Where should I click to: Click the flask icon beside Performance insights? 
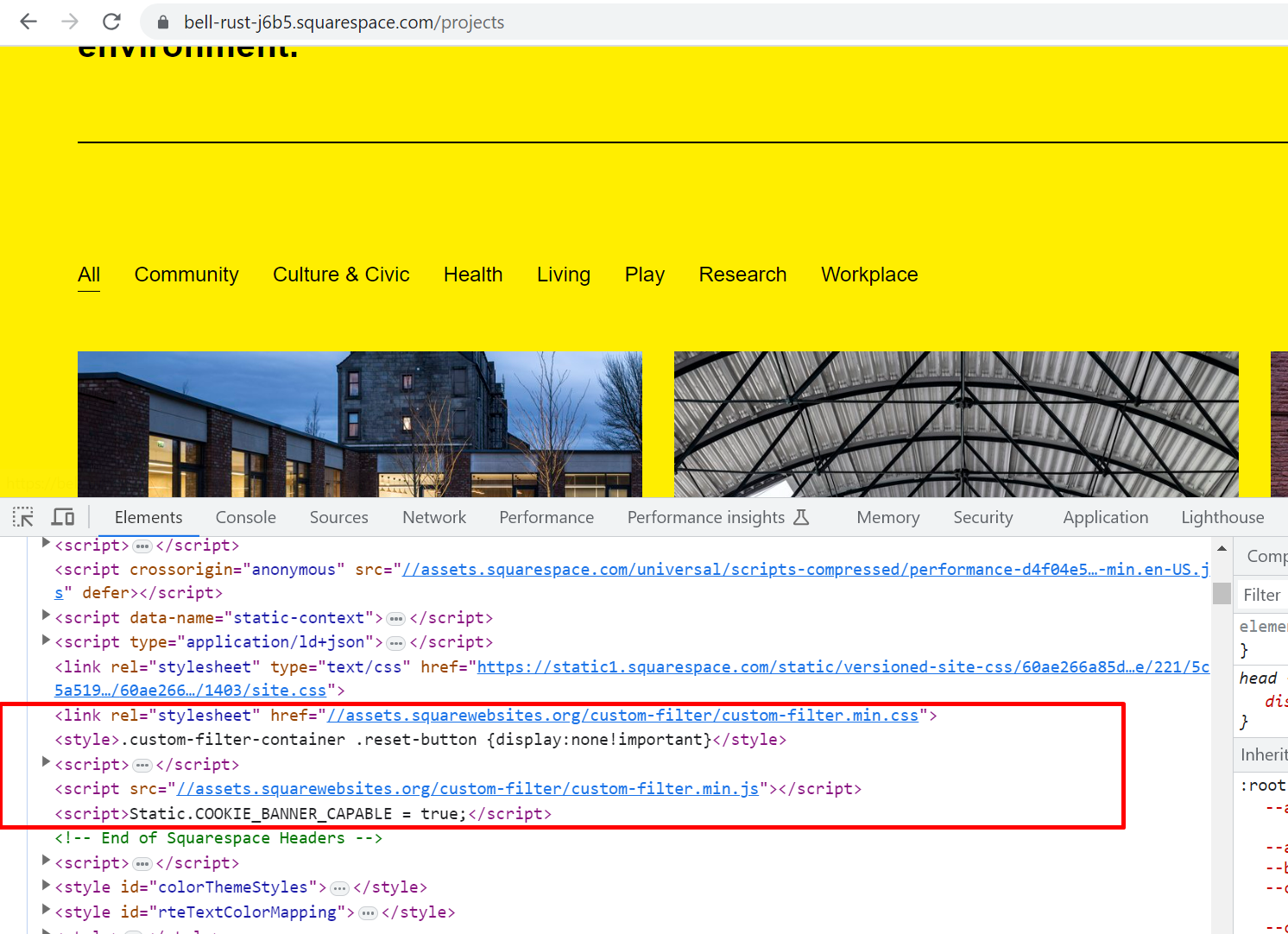tap(801, 517)
